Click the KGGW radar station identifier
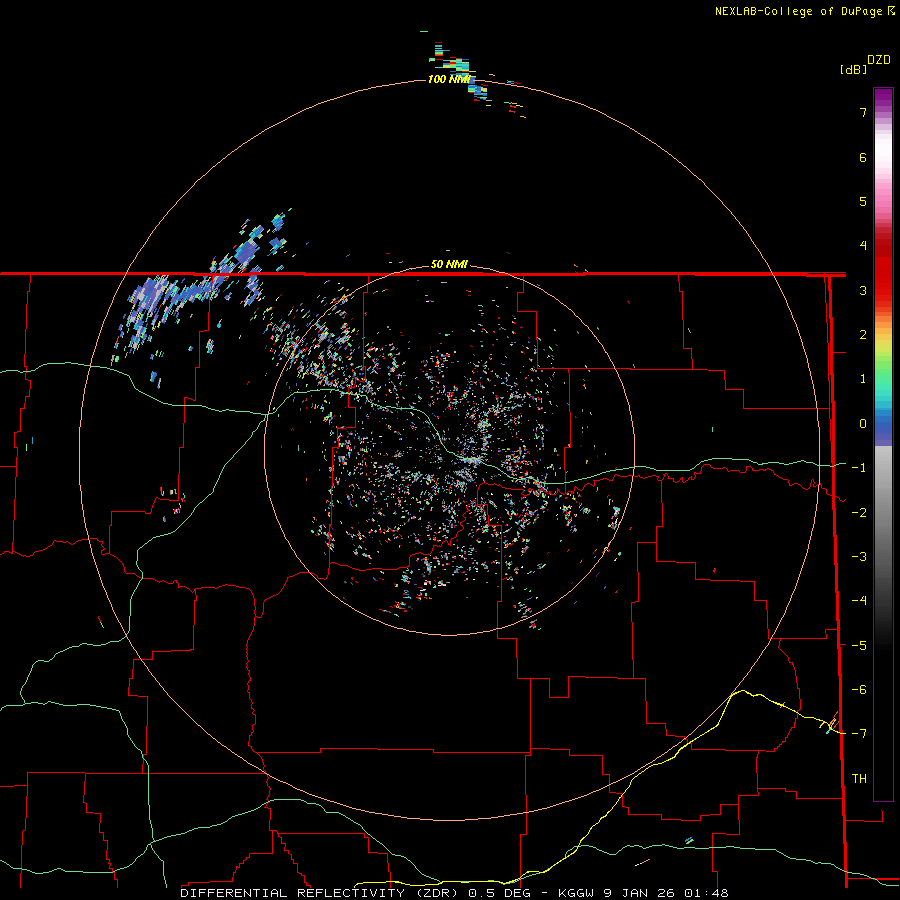The height and width of the screenshot is (900, 900). click(x=576, y=893)
